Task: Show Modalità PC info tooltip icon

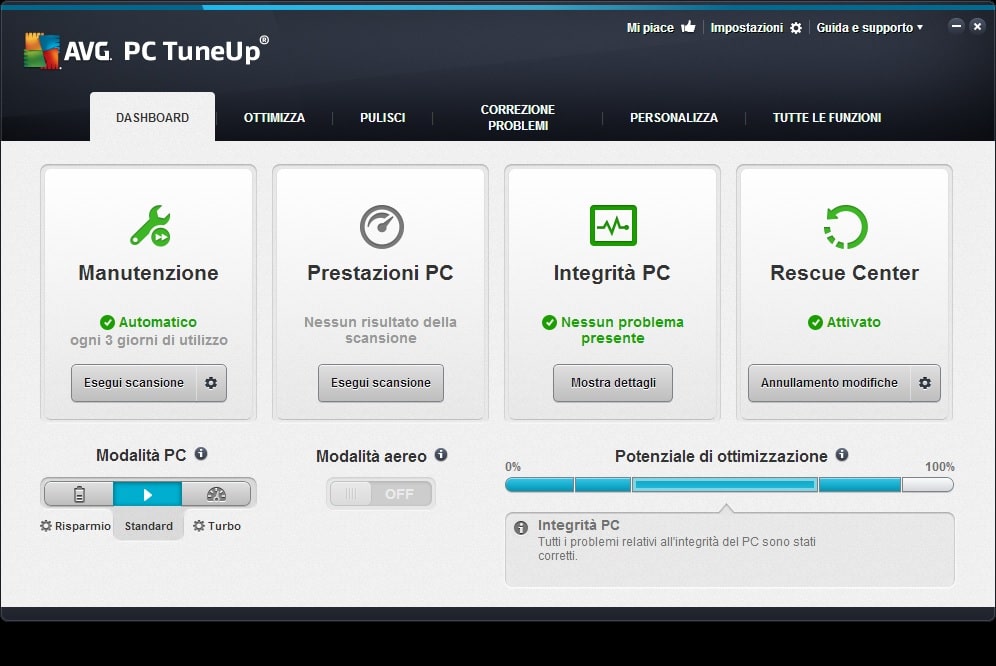Action: pos(201,454)
